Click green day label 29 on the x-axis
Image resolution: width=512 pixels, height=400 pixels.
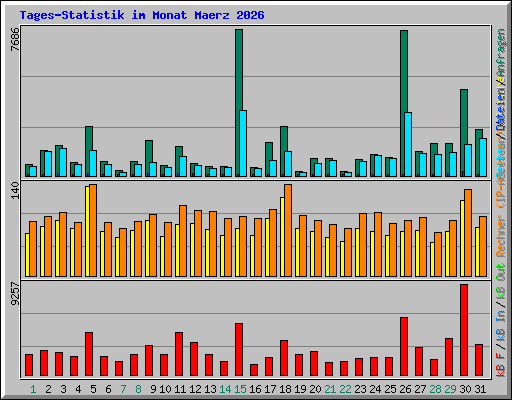450,389
